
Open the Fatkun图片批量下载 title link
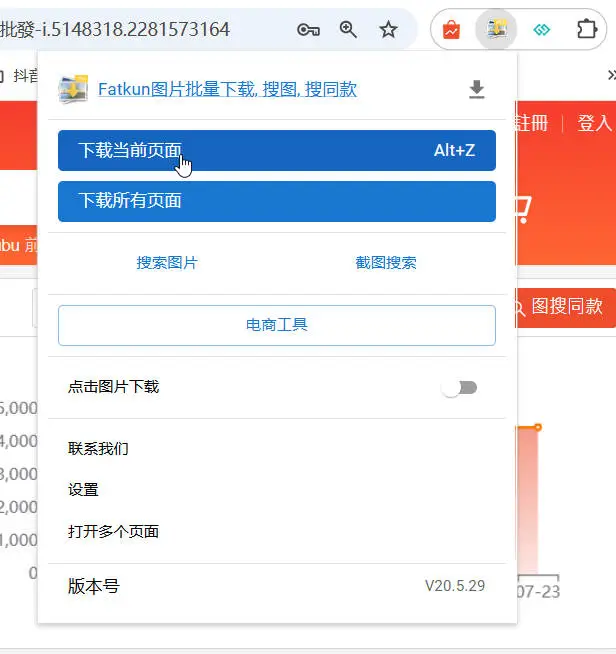pyautogui.click(x=227, y=89)
